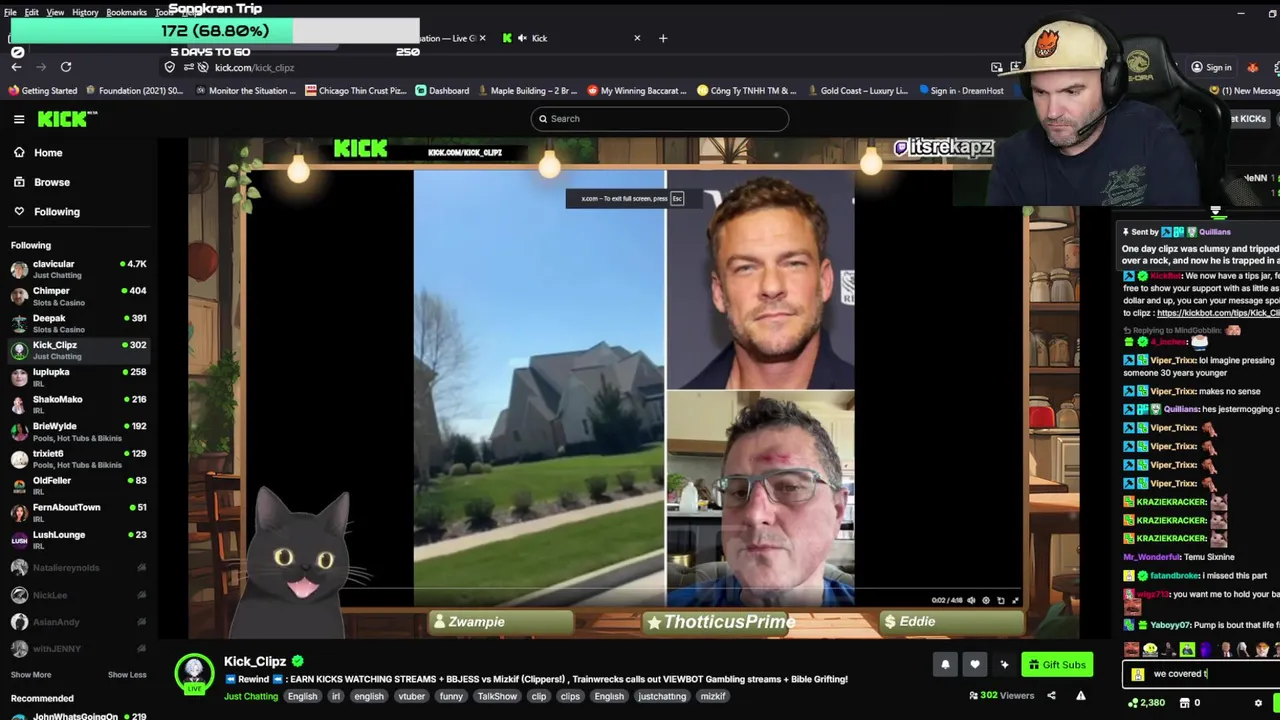The height and width of the screenshot is (720, 1280).
Task: Click the Just Chatting category link
Action: [251, 697]
